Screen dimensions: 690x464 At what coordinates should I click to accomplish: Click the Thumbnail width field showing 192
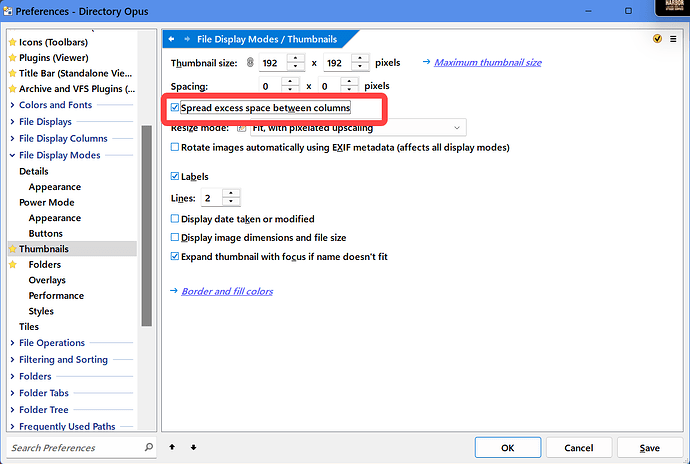273,63
